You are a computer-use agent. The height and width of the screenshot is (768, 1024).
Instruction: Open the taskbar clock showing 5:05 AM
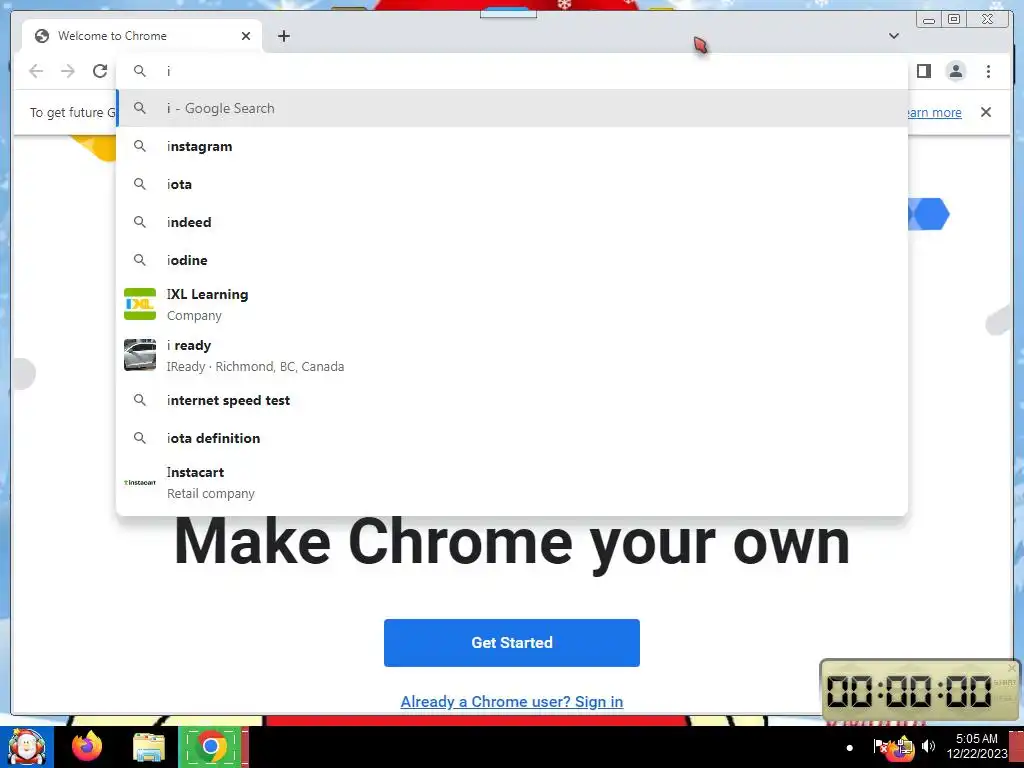(x=976, y=746)
